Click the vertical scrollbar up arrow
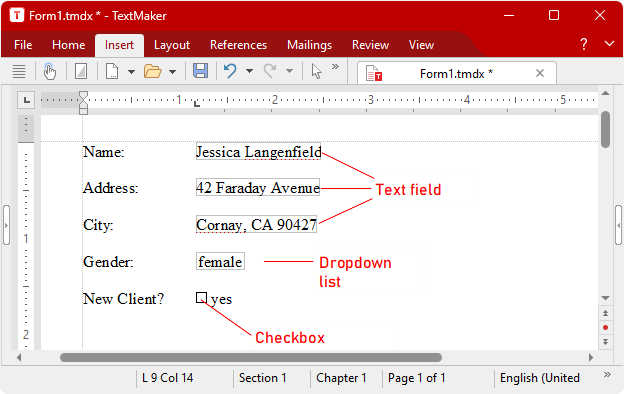Image resolution: width=624 pixels, height=394 pixels. pos(605,93)
